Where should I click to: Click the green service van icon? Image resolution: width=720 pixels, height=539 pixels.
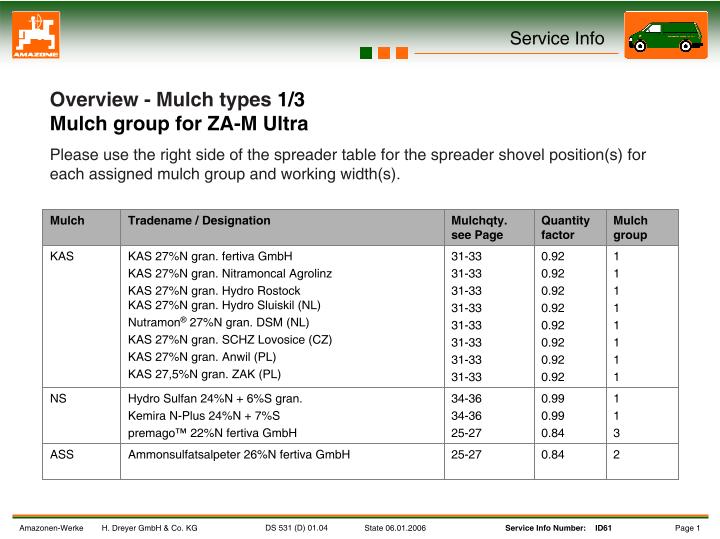666,35
